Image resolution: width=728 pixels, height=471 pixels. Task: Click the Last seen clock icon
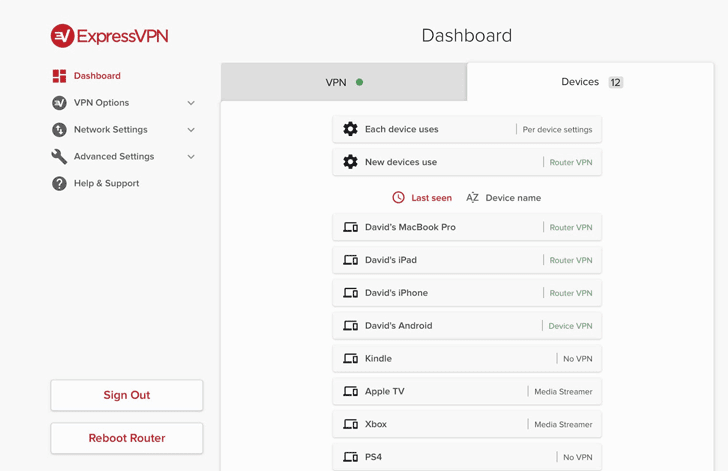click(x=398, y=198)
